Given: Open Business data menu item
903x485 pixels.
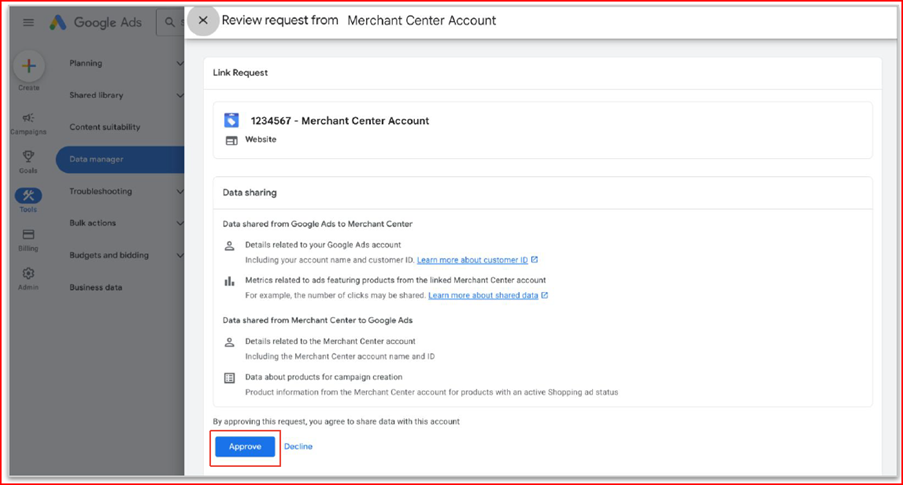Looking at the screenshot, I should pyautogui.click(x=96, y=287).
